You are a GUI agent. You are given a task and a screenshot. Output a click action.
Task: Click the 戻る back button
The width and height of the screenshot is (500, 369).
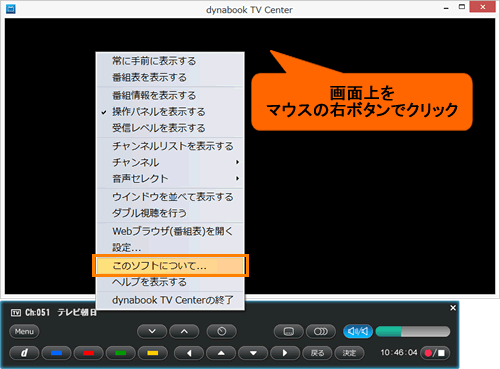[317, 353]
